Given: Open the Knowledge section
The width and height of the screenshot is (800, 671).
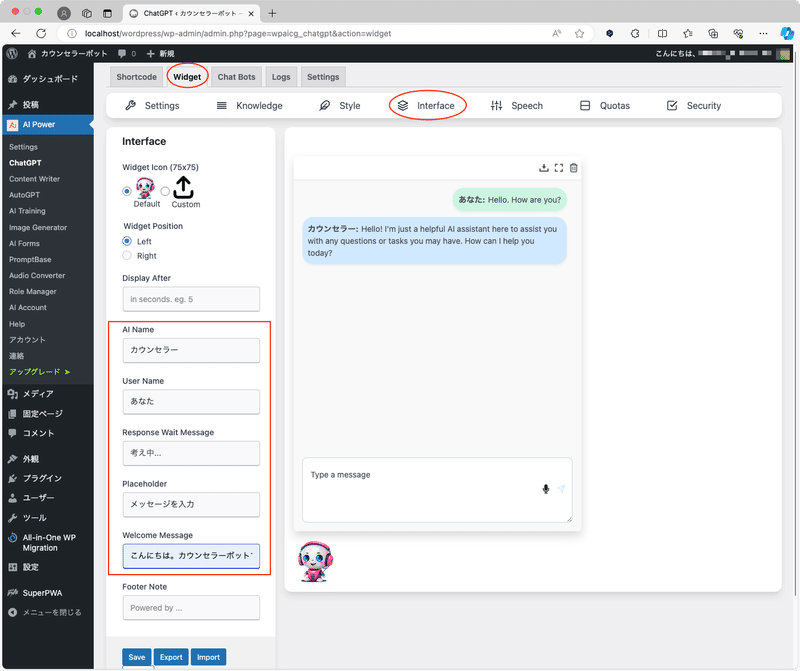Looking at the screenshot, I should pos(249,106).
